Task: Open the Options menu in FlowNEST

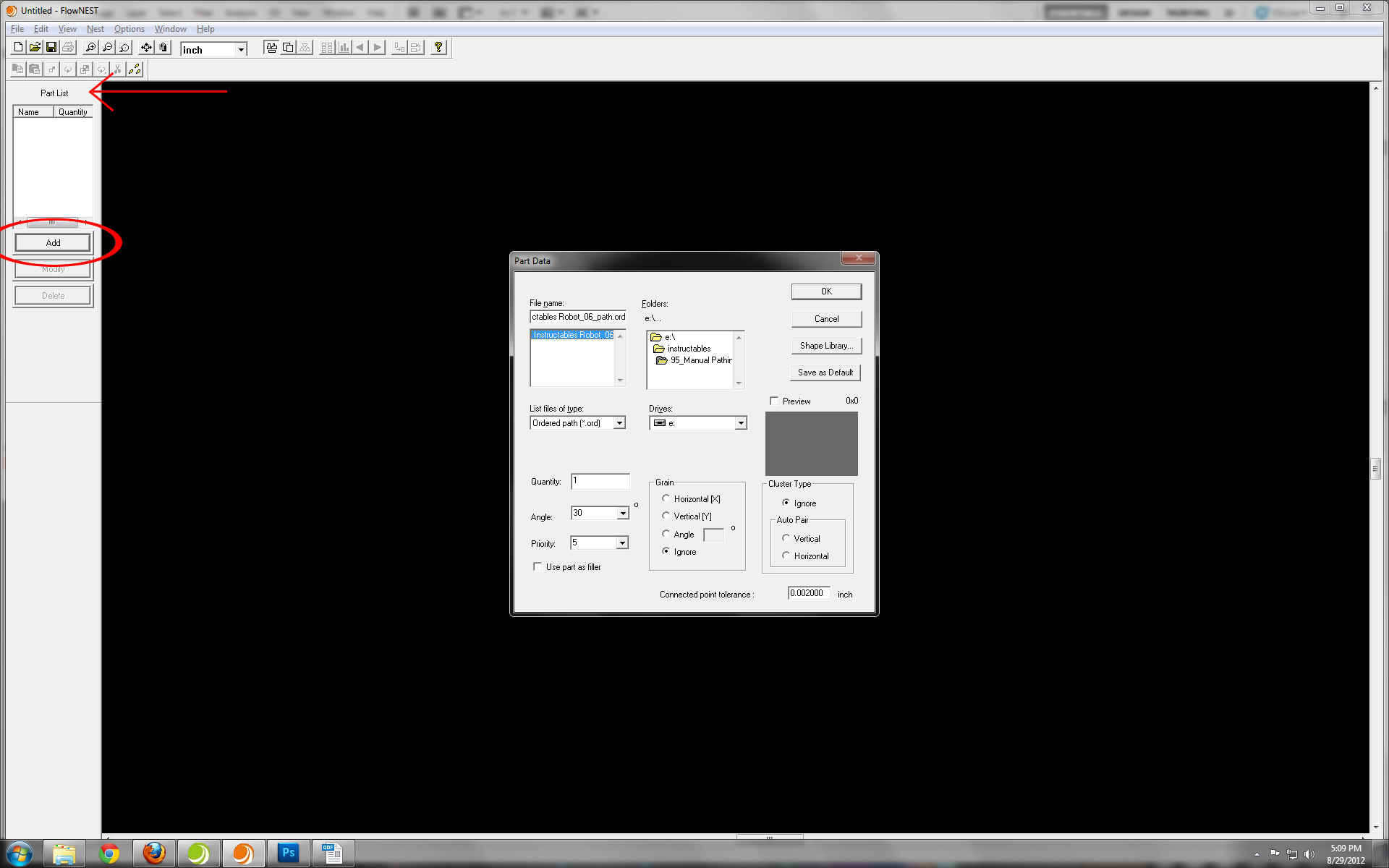Action: coord(127,29)
